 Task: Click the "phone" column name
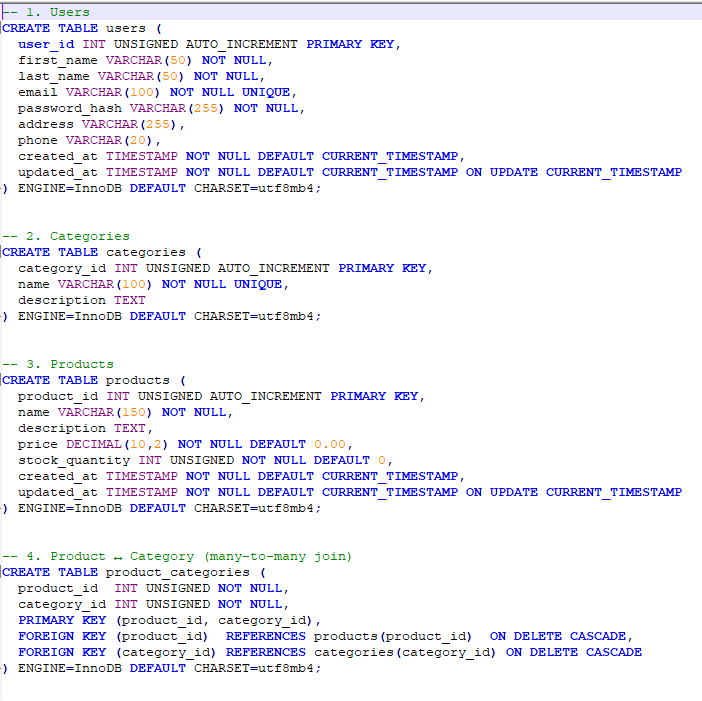38,141
